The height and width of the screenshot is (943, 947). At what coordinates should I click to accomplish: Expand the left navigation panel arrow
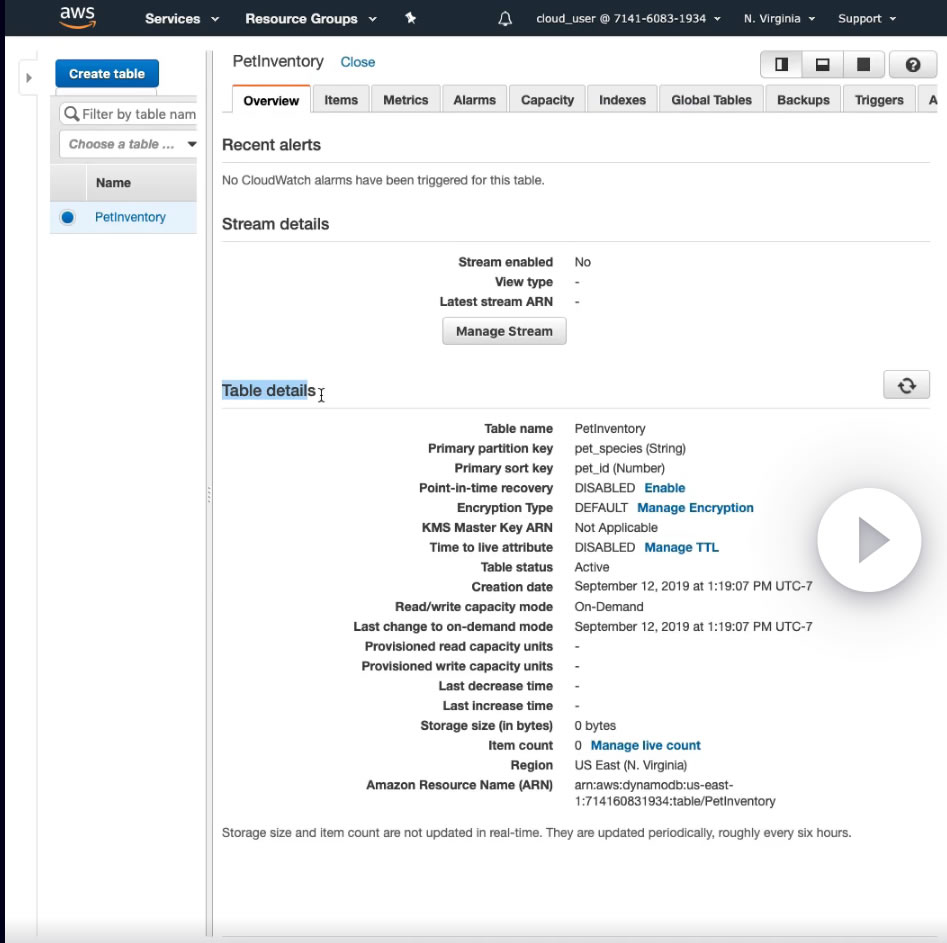28,78
